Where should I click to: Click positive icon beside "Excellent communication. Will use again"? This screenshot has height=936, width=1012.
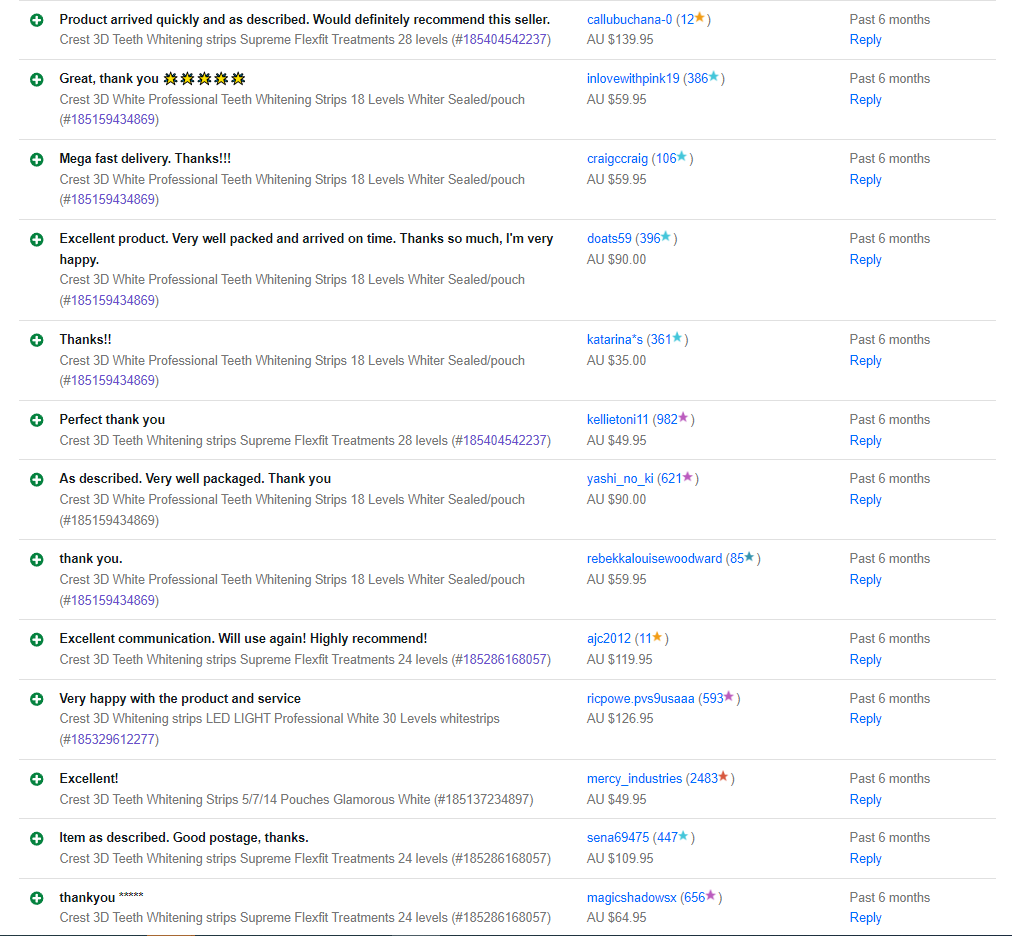point(37,640)
